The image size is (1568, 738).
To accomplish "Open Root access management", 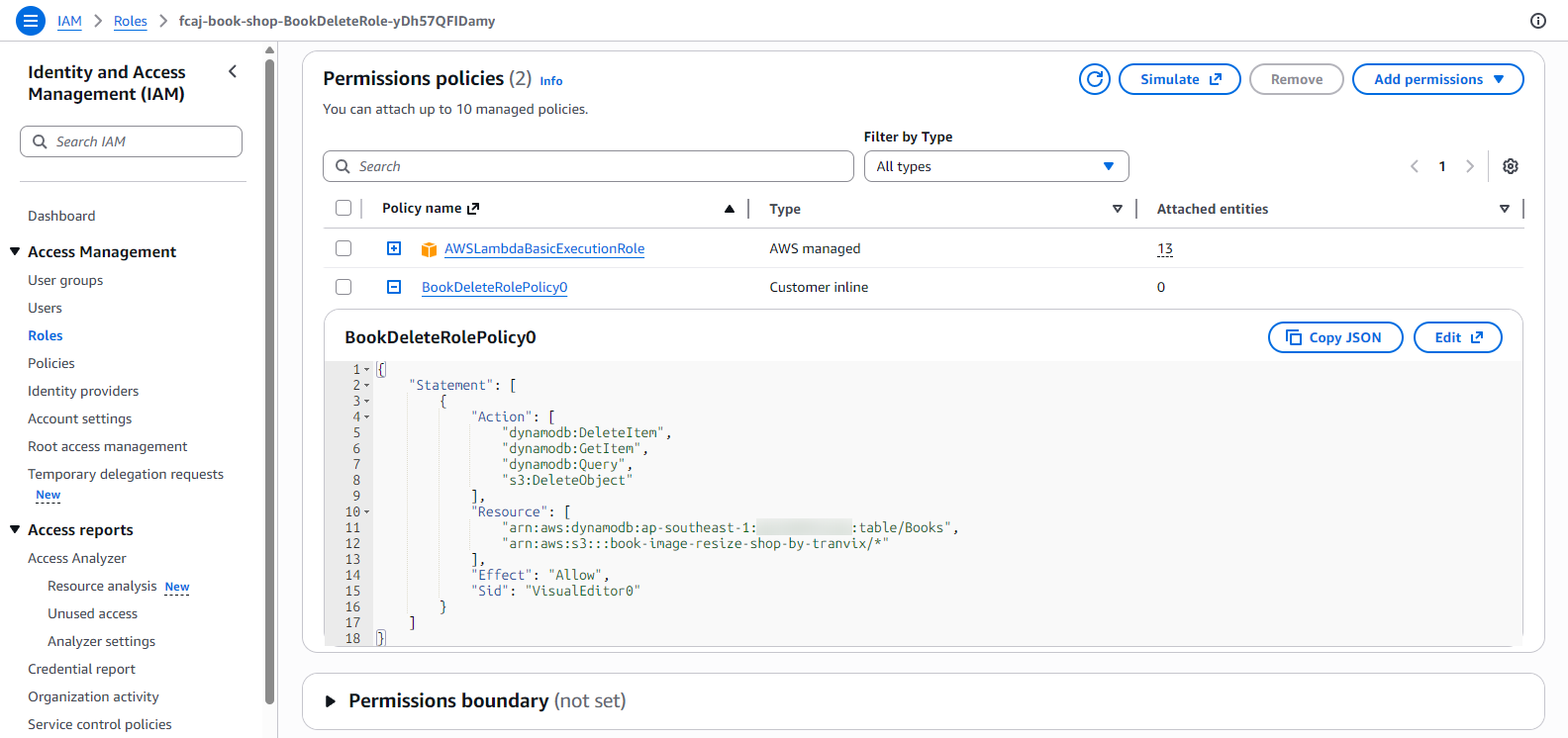I will (107, 446).
